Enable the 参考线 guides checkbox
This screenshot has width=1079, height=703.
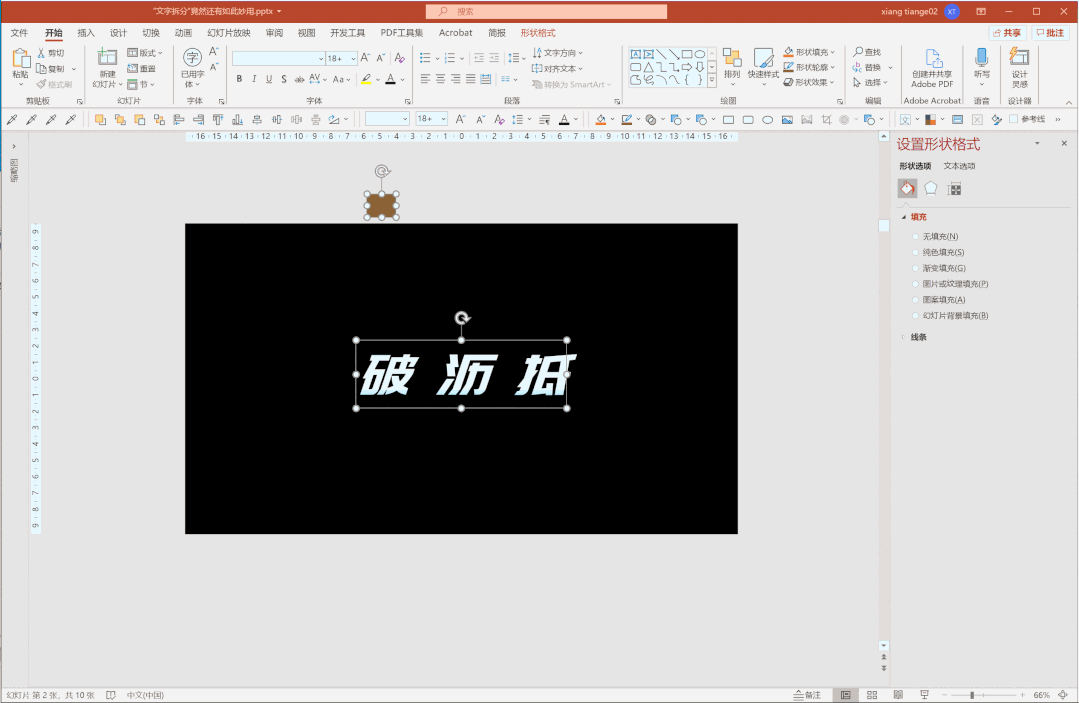point(1013,119)
